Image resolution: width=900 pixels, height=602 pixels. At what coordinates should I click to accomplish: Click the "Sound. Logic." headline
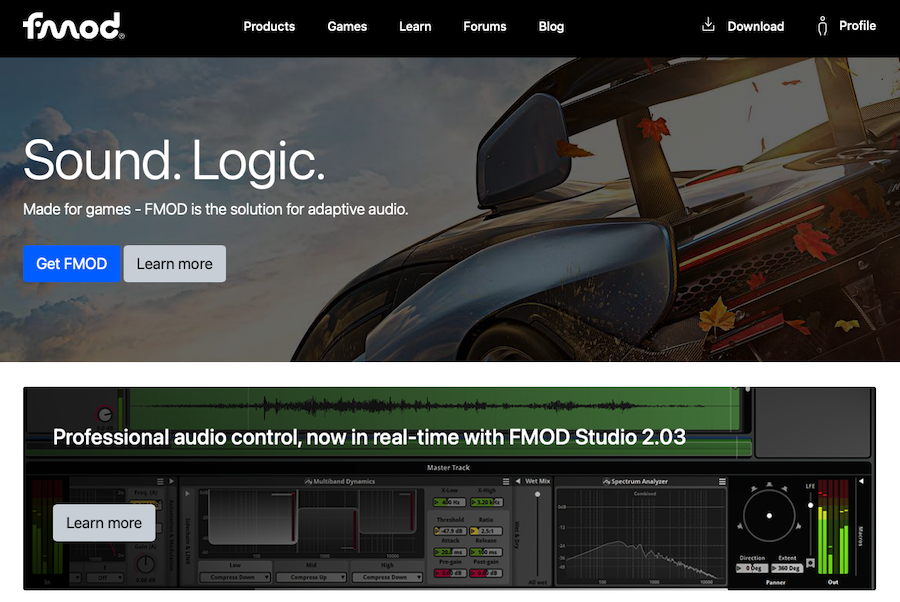click(x=174, y=161)
